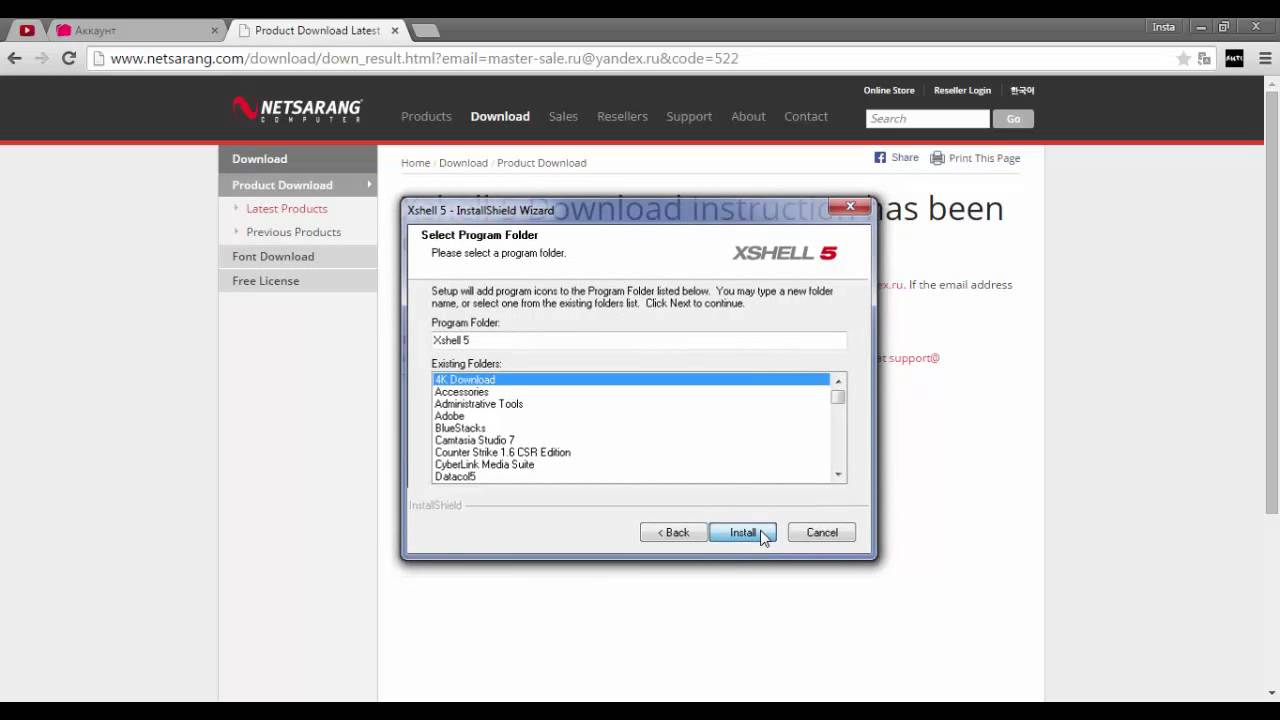This screenshot has height=720, width=1280.
Task: Select Administrative Tools folder
Action: (631, 404)
